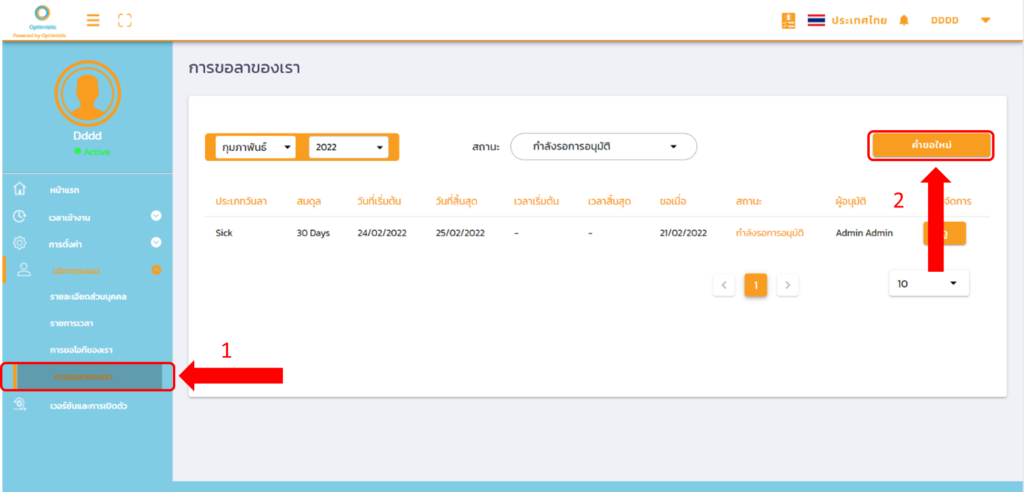Screen dimensions: 1024x492
Task: Open the month dropdown showing กุมภาพันธ์
Action: 255,147
